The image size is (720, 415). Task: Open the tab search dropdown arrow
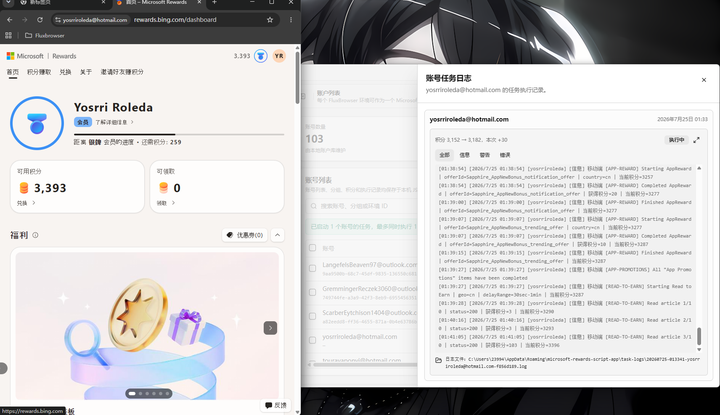coord(8,2)
